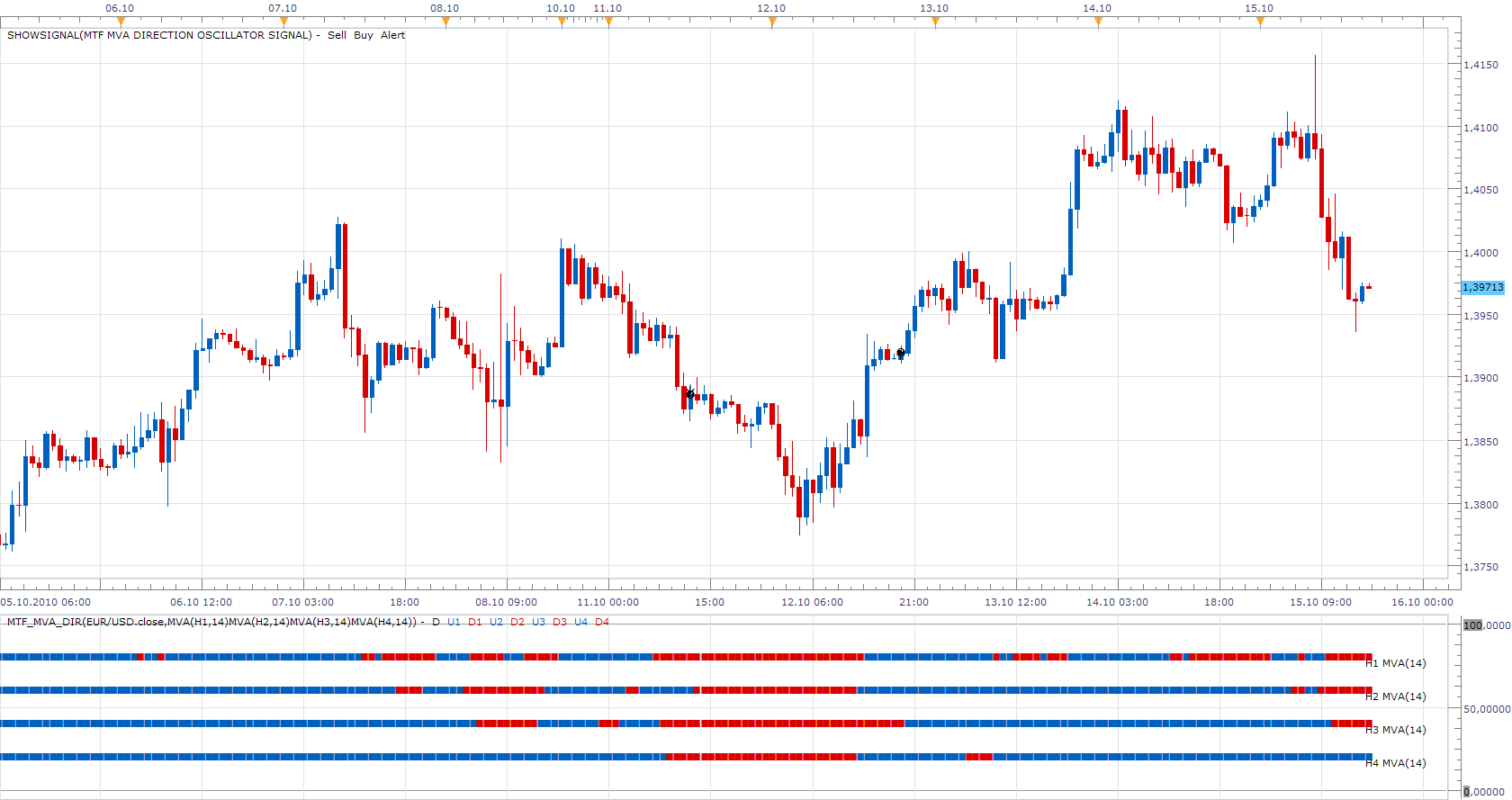Click the 06.10 day marker triangle

(121, 22)
